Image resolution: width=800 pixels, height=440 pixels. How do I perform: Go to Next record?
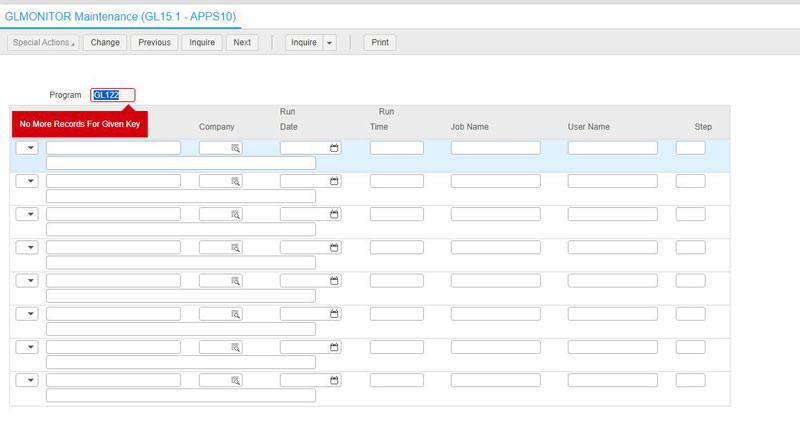point(242,42)
